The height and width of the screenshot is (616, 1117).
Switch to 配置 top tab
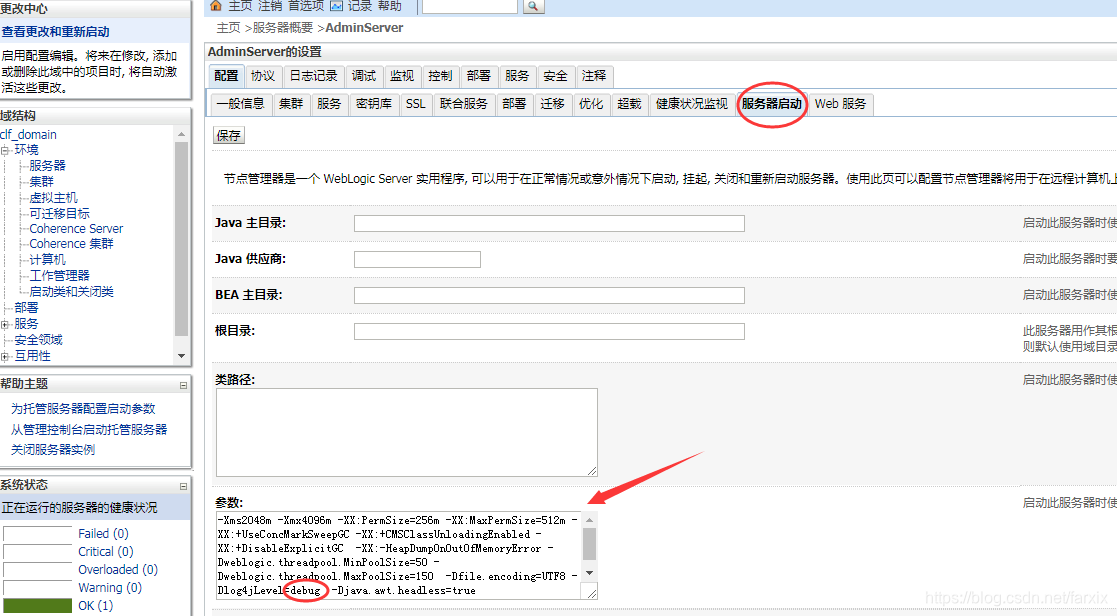(227, 75)
